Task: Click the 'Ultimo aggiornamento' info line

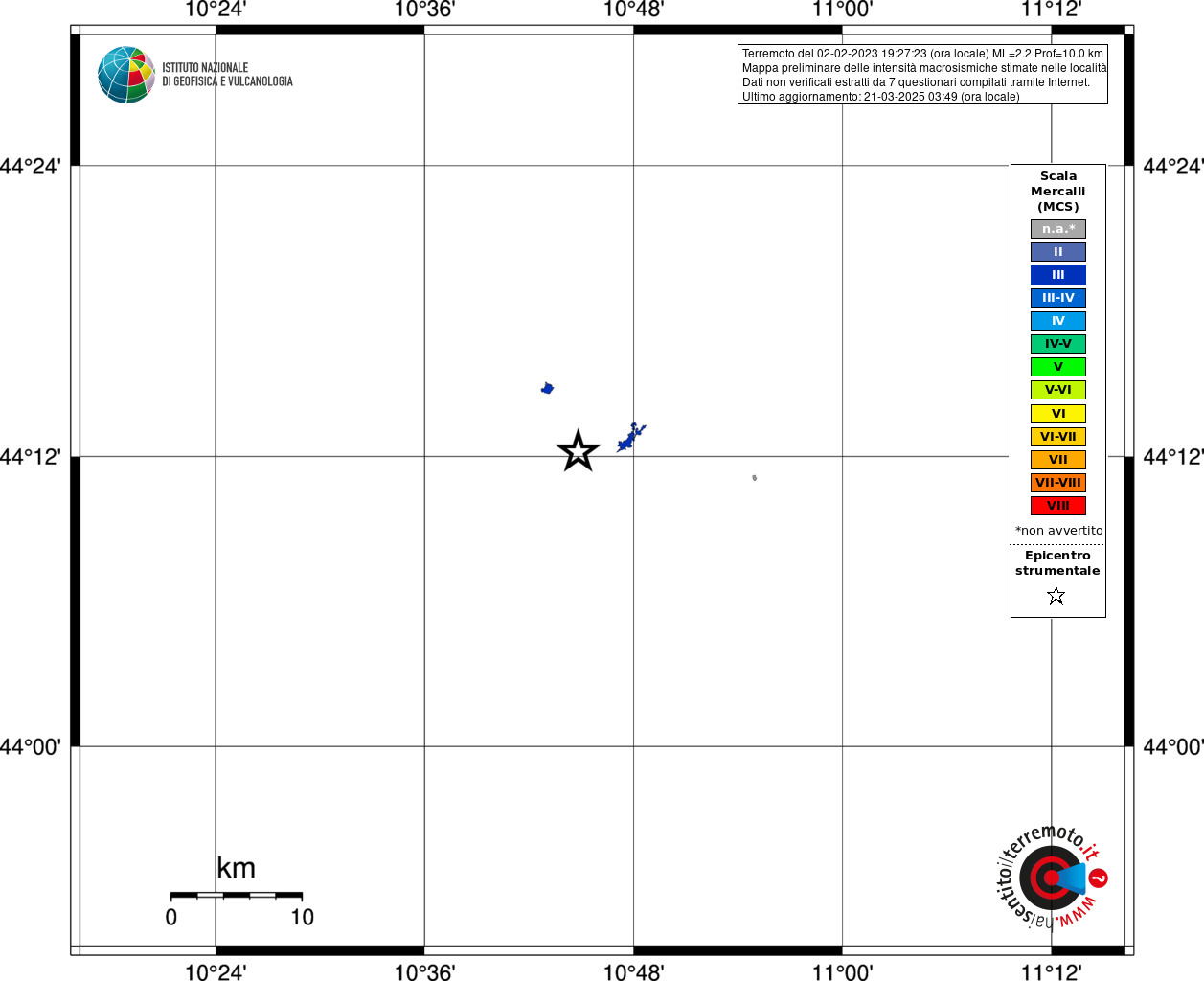Action: [x=880, y=97]
